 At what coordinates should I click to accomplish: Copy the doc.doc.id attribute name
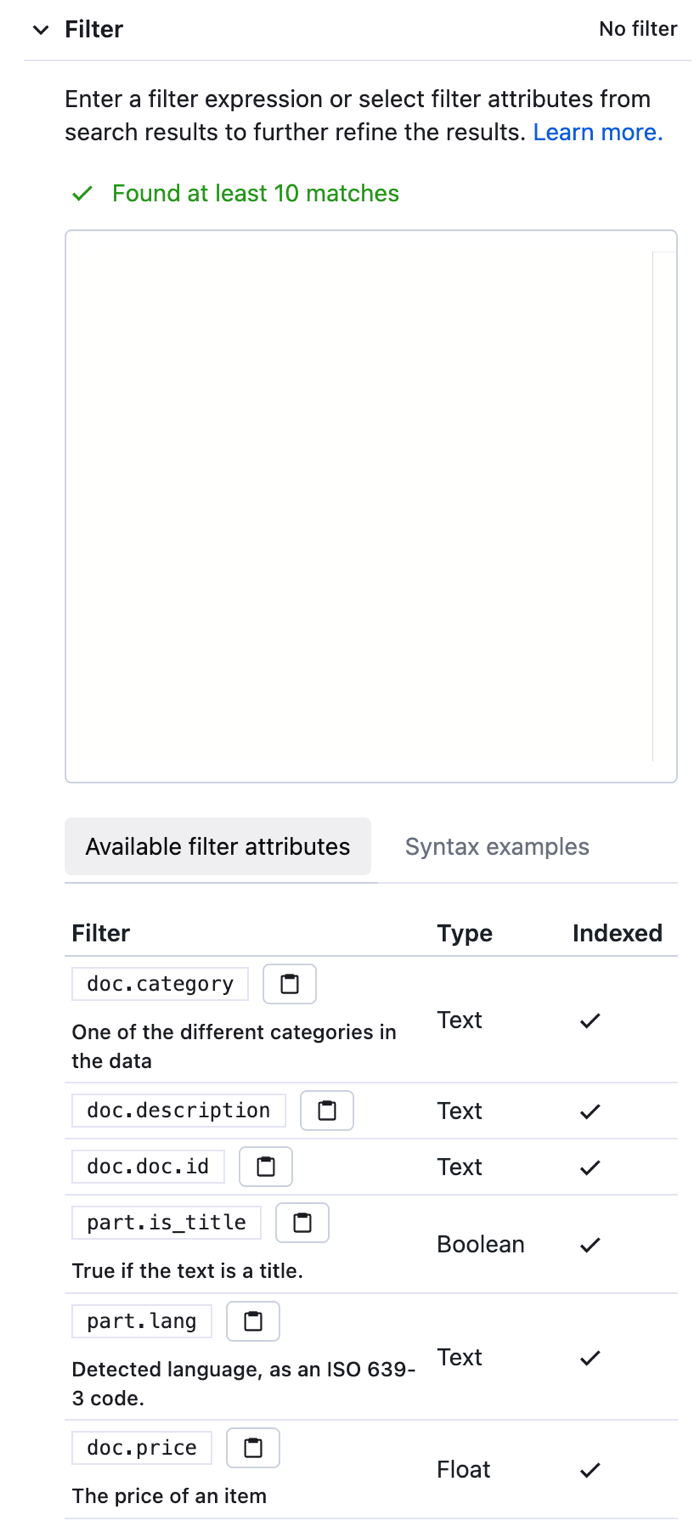click(x=265, y=1166)
